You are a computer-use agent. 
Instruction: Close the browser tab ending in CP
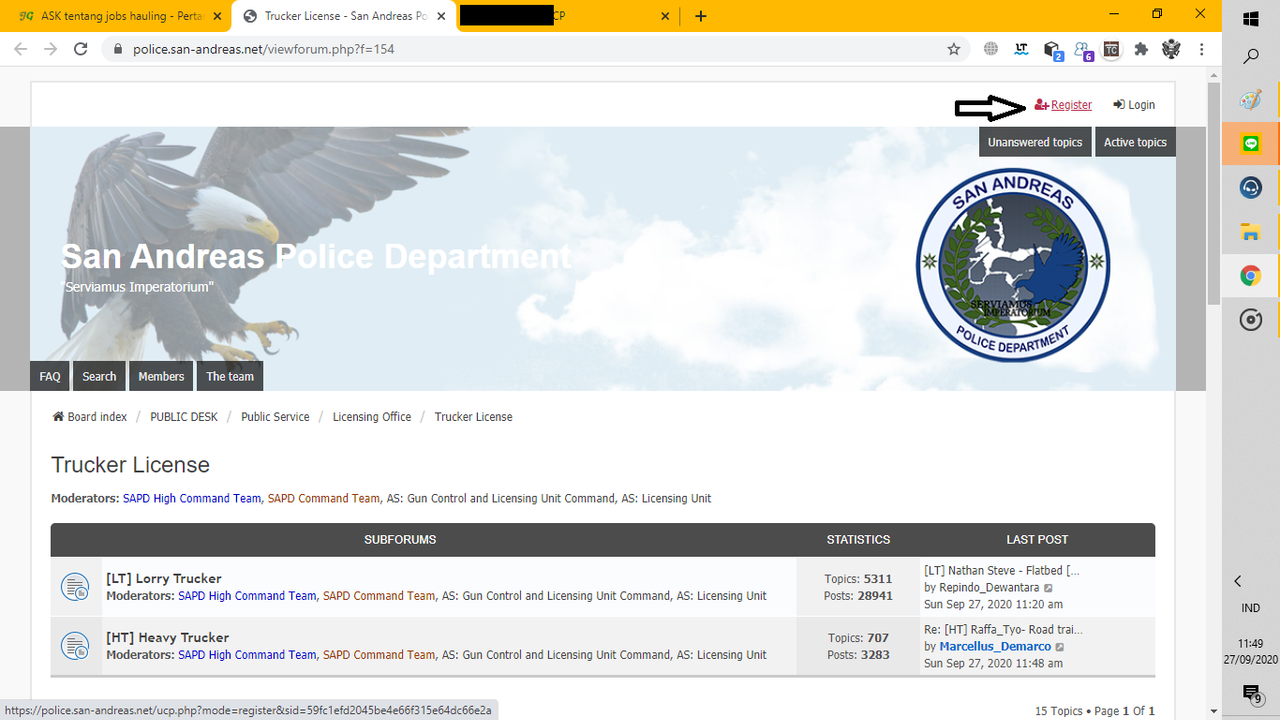666,16
